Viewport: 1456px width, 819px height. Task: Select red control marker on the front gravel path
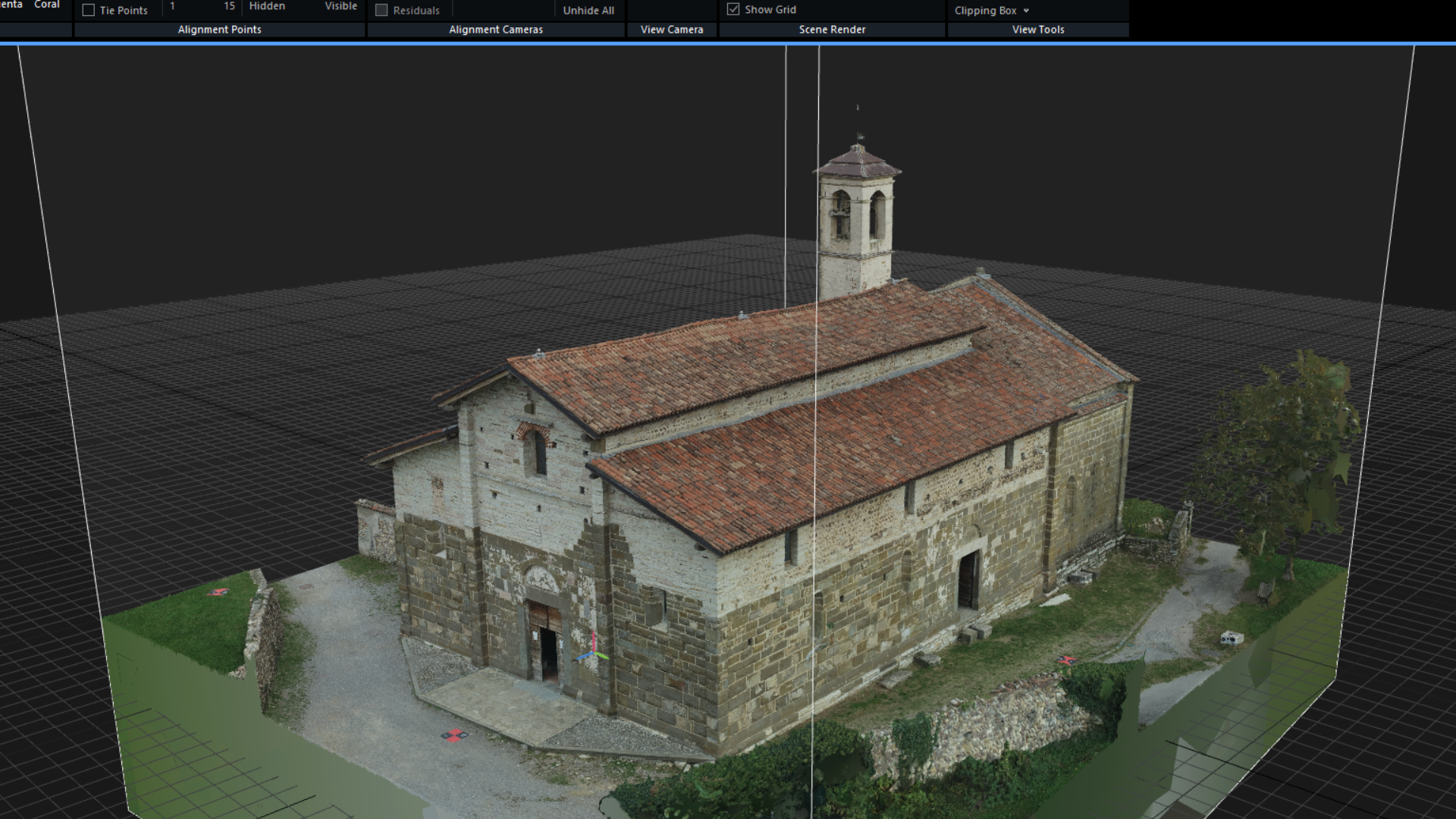click(x=454, y=735)
